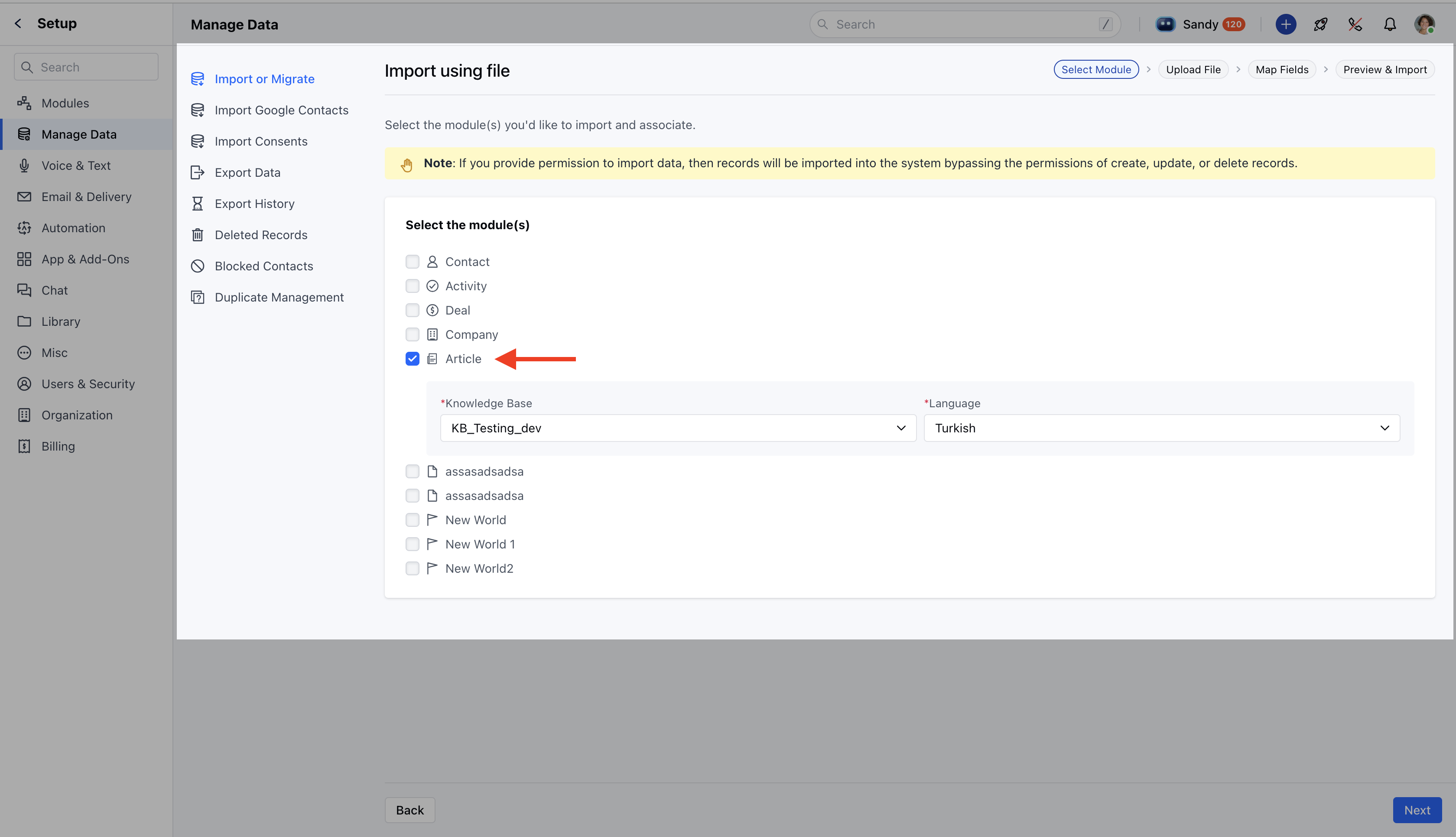Jump to the Upload File step
The width and height of the screenshot is (1456, 837).
tap(1193, 70)
